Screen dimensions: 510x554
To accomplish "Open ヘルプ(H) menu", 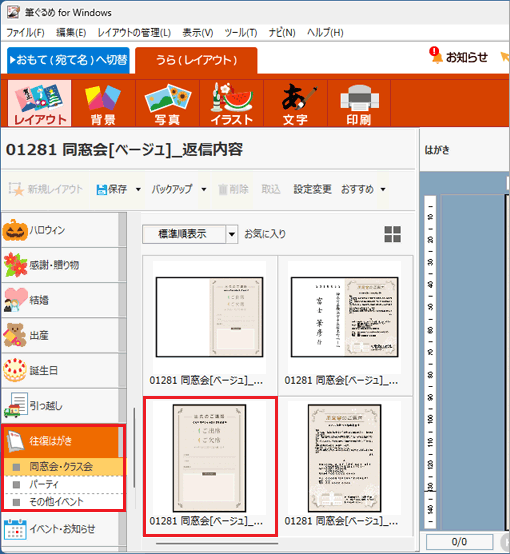I will tap(325, 33).
